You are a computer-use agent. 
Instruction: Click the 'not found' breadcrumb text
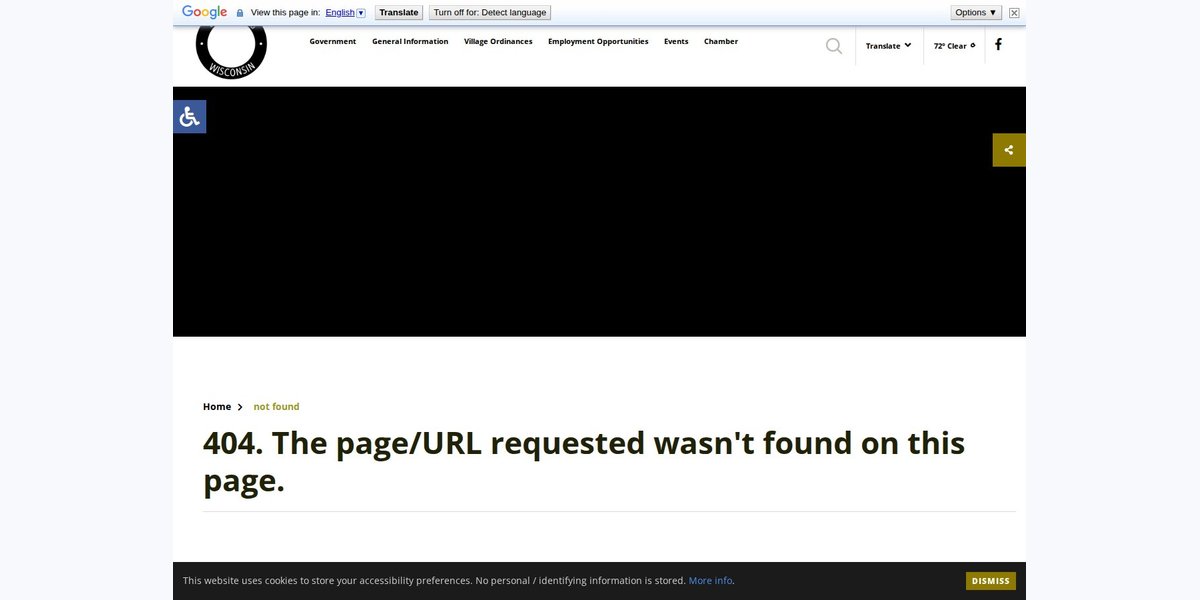pos(276,407)
